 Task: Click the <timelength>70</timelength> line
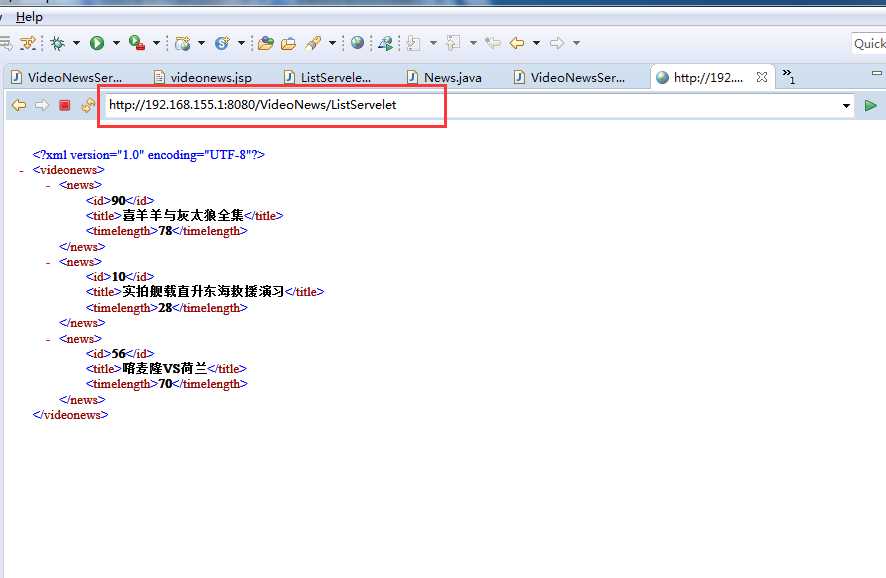[x=167, y=384]
